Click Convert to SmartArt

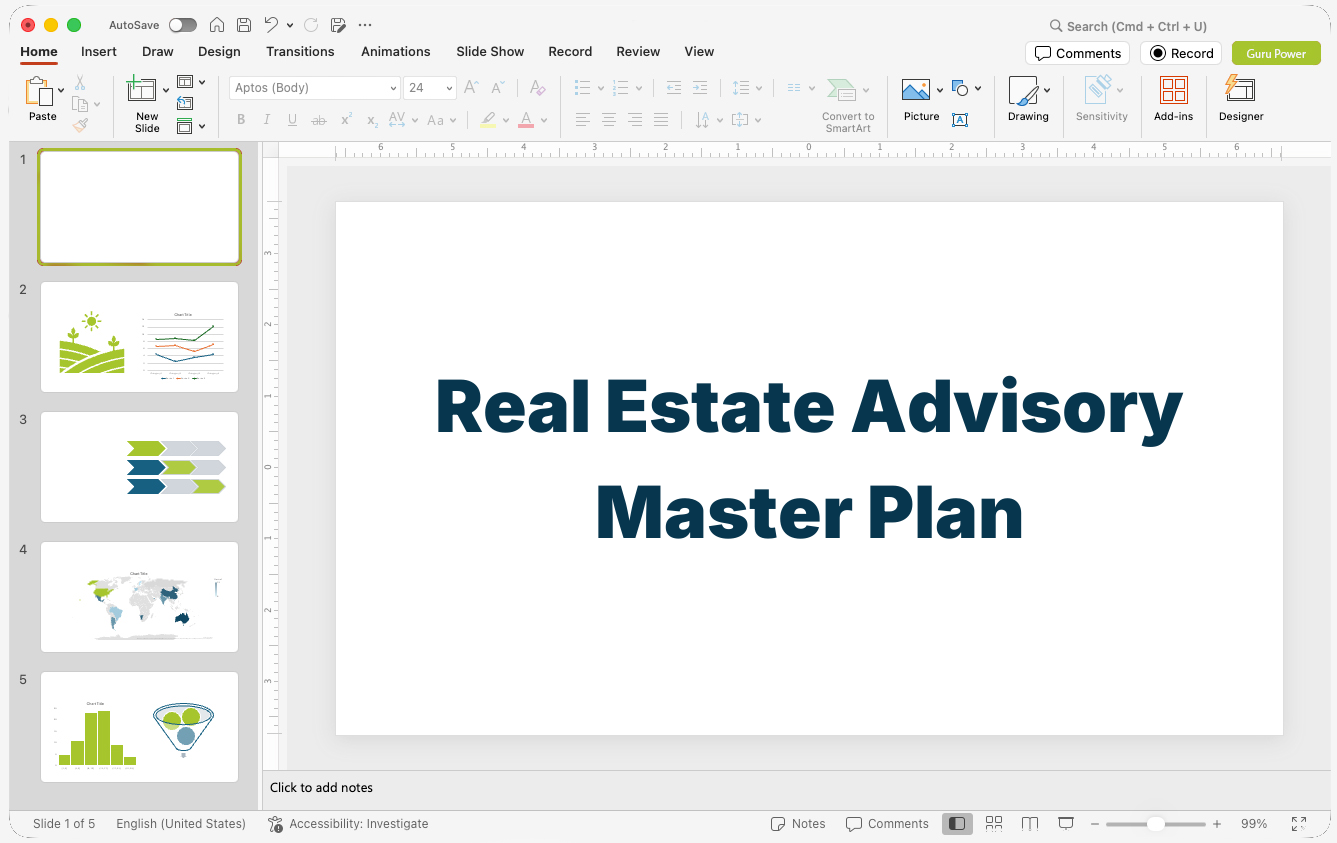[848, 105]
